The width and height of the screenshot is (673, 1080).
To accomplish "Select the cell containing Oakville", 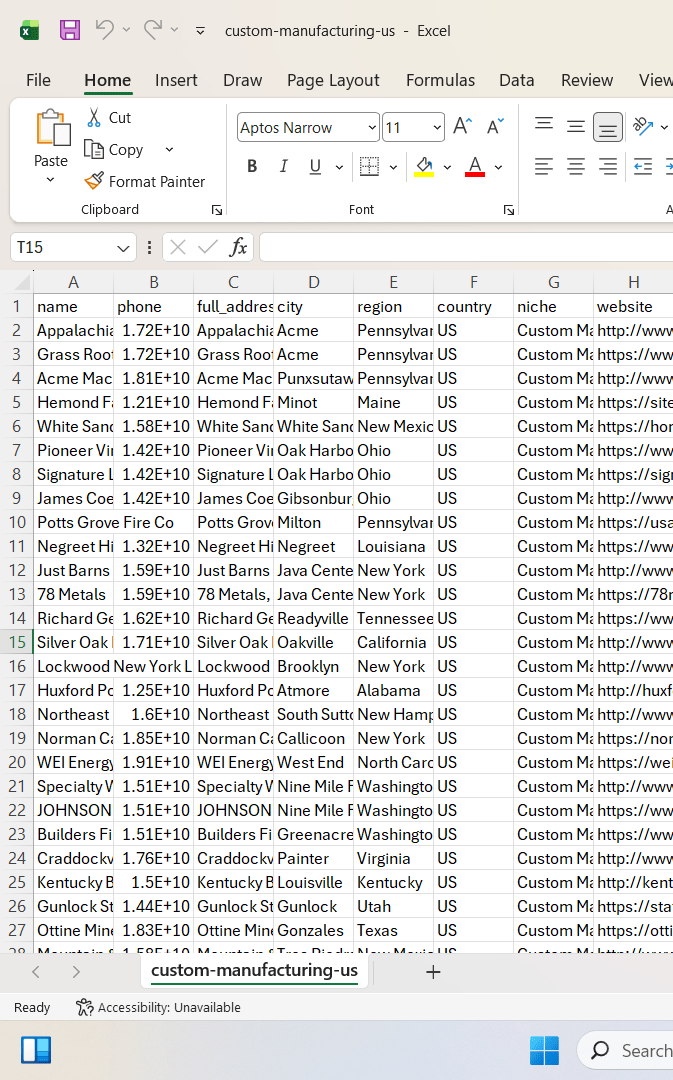I will [x=313, y=643].
